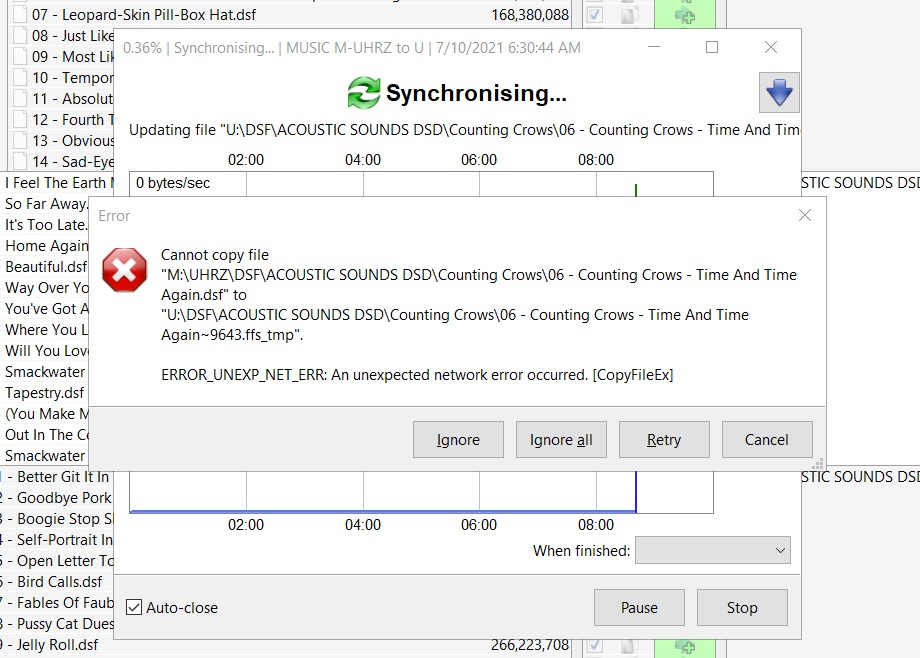Toggle the include checkbox in the 266,223,708 row
Viewport: 920px width, 658px height.
click(x=594, y=646)
